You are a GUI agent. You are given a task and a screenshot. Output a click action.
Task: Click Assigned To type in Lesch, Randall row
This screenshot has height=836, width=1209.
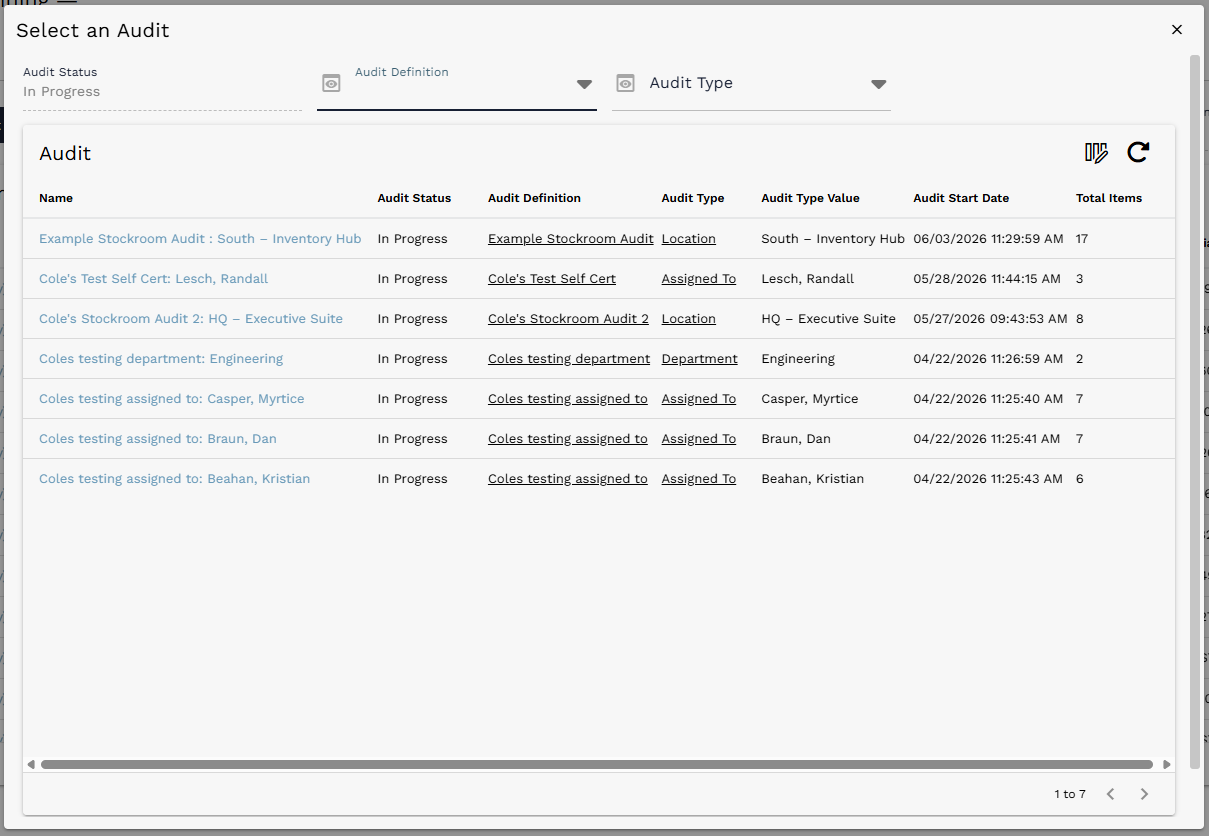(699, 279)
